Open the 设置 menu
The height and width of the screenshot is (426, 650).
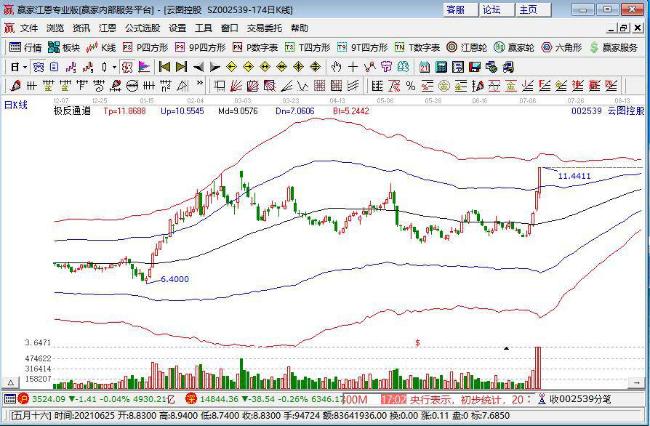pyautogui.click(x=177, y=28)
